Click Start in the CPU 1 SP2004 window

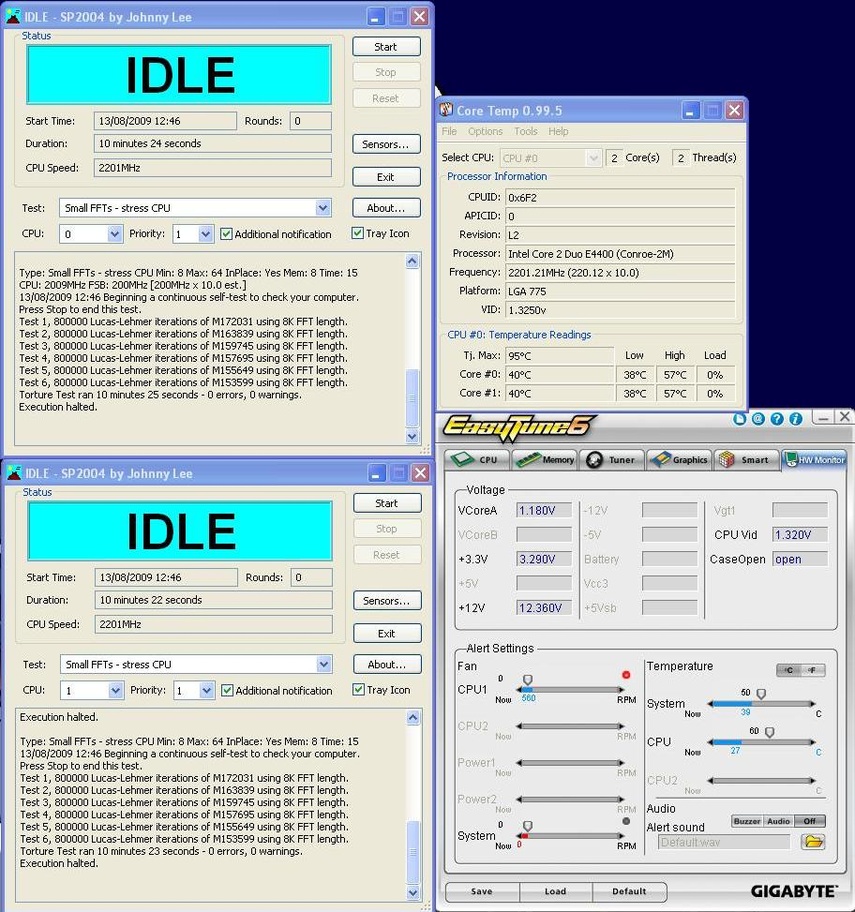387,503
